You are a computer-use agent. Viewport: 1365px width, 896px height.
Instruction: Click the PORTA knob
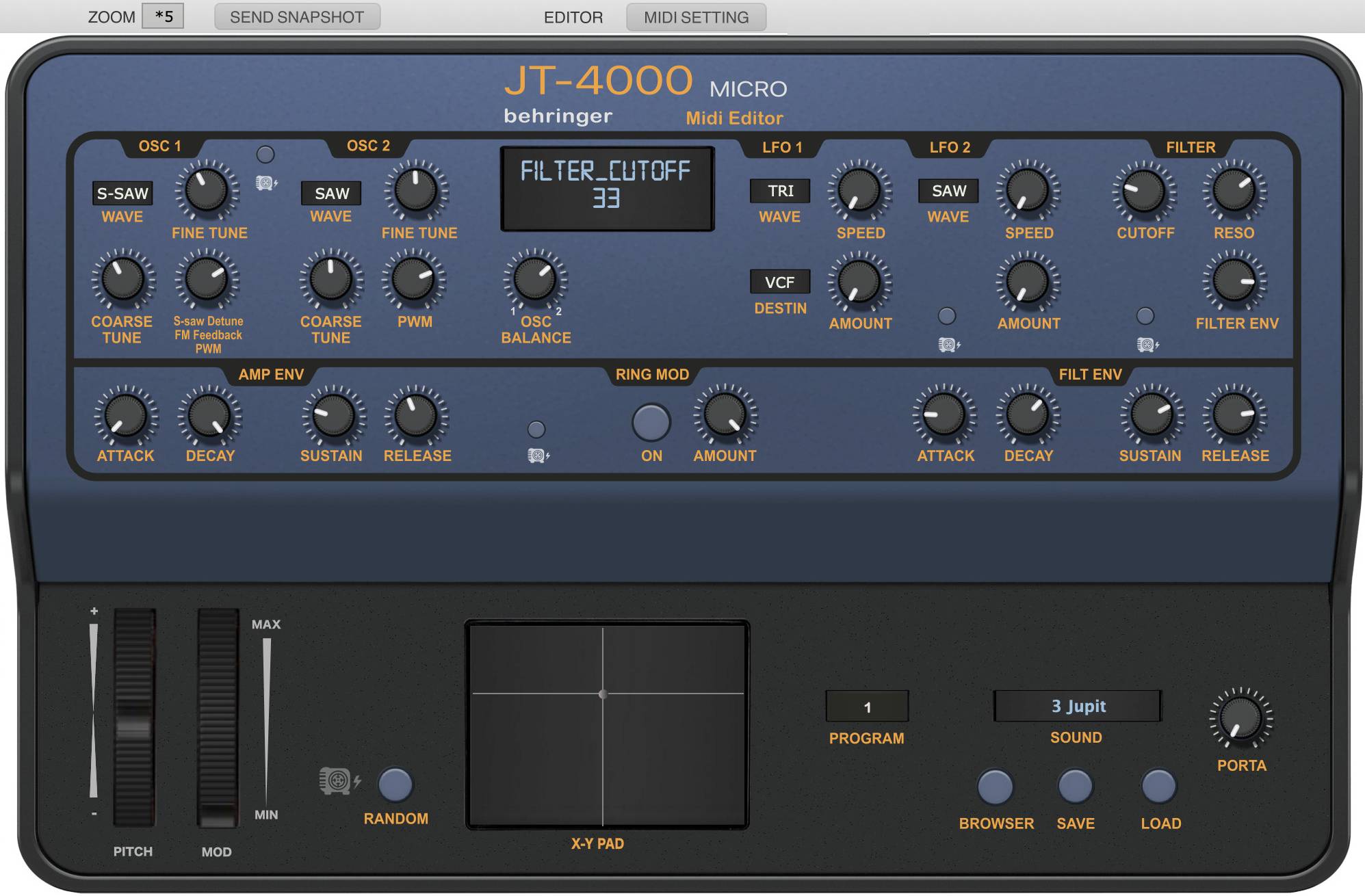pyautogui.click(x=1240, y=718)
